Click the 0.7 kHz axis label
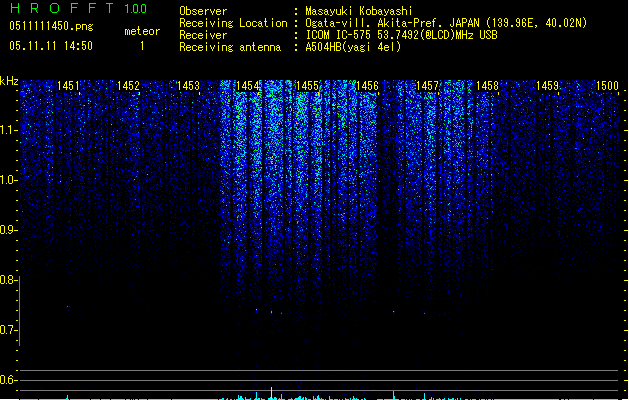Viewport: 629px width, 400px height. pos(8,330)
